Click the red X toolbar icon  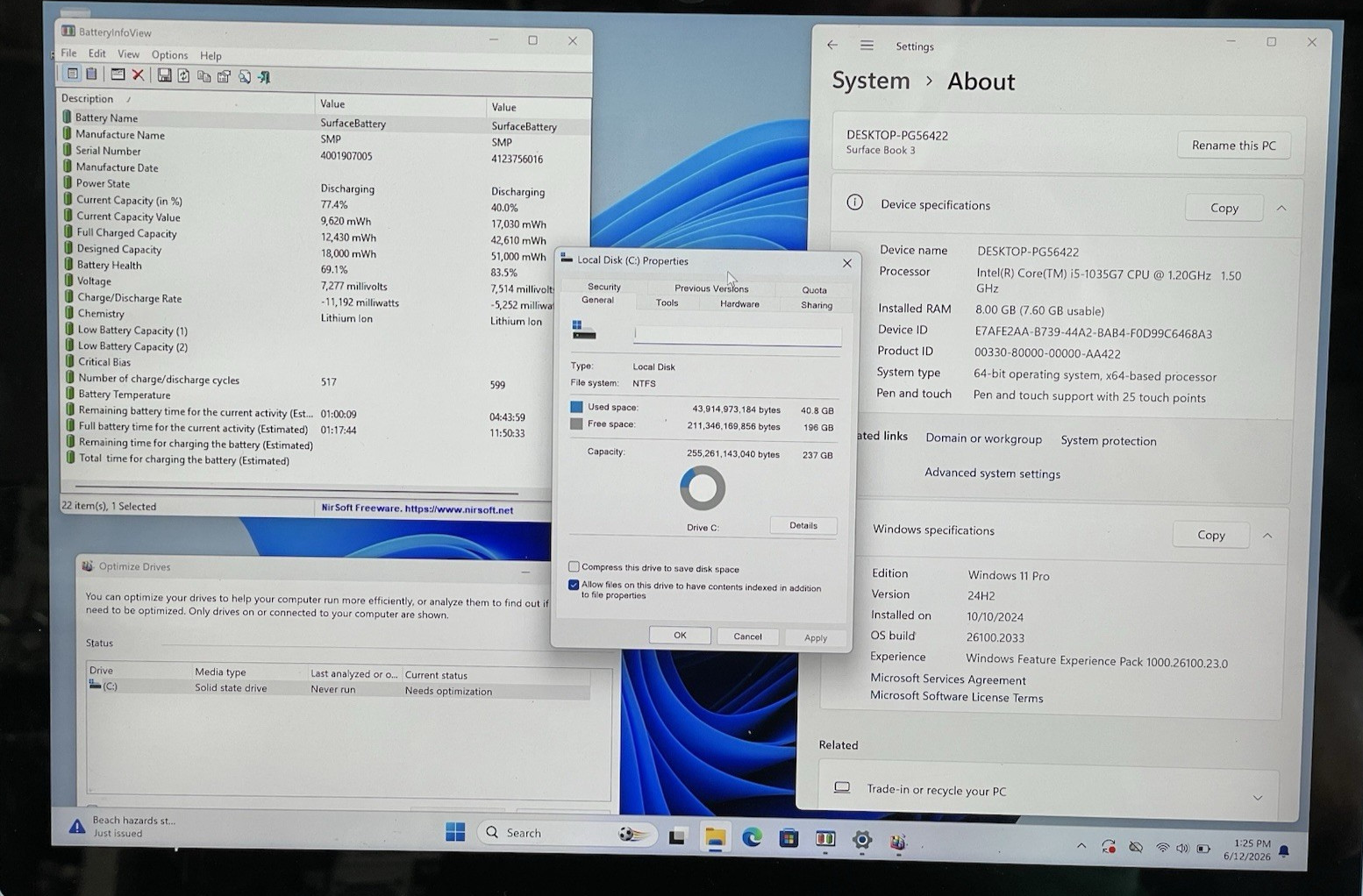(x=138, y=75)
